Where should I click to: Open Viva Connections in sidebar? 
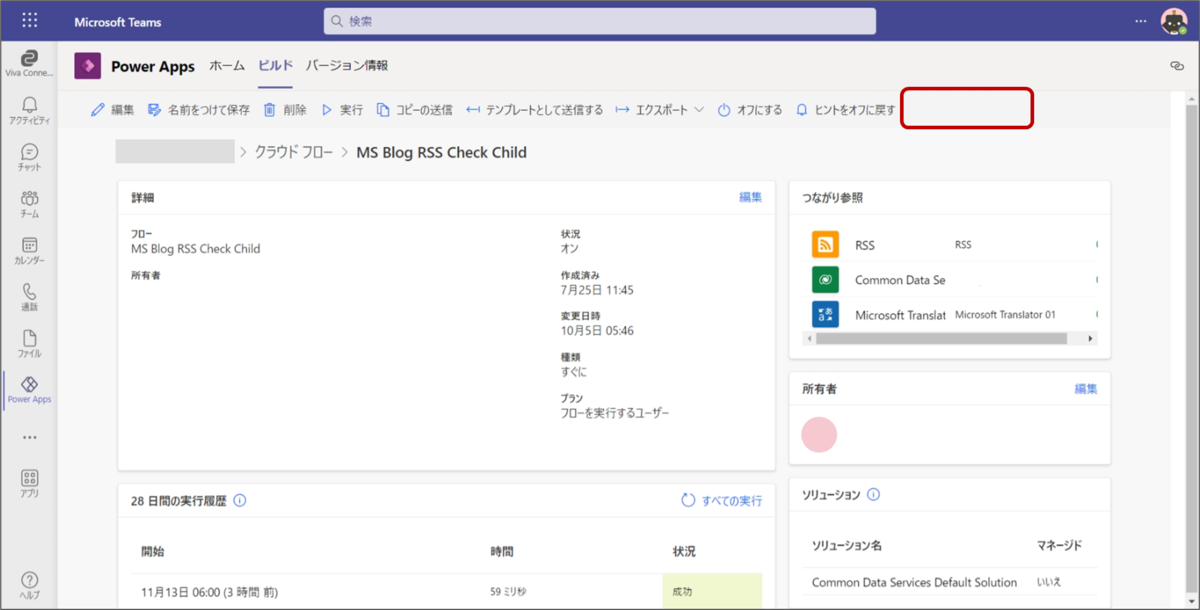tap(29, 63)
